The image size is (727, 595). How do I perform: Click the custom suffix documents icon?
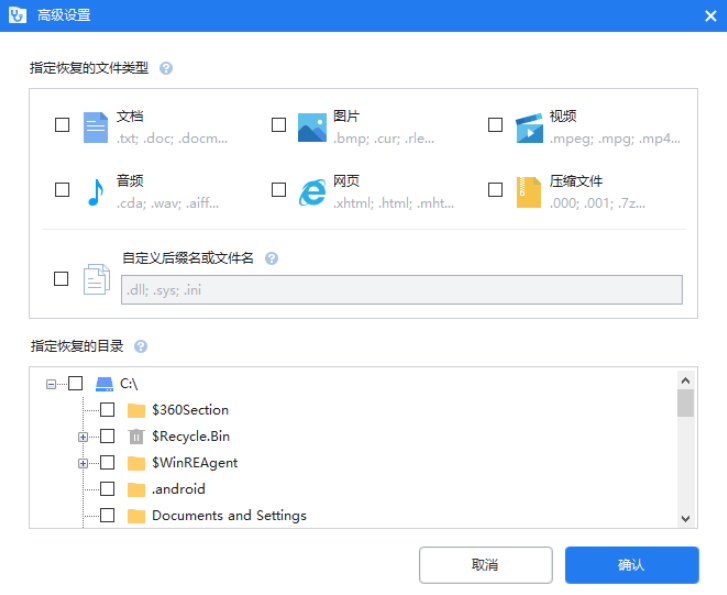(x=96, y=279)
